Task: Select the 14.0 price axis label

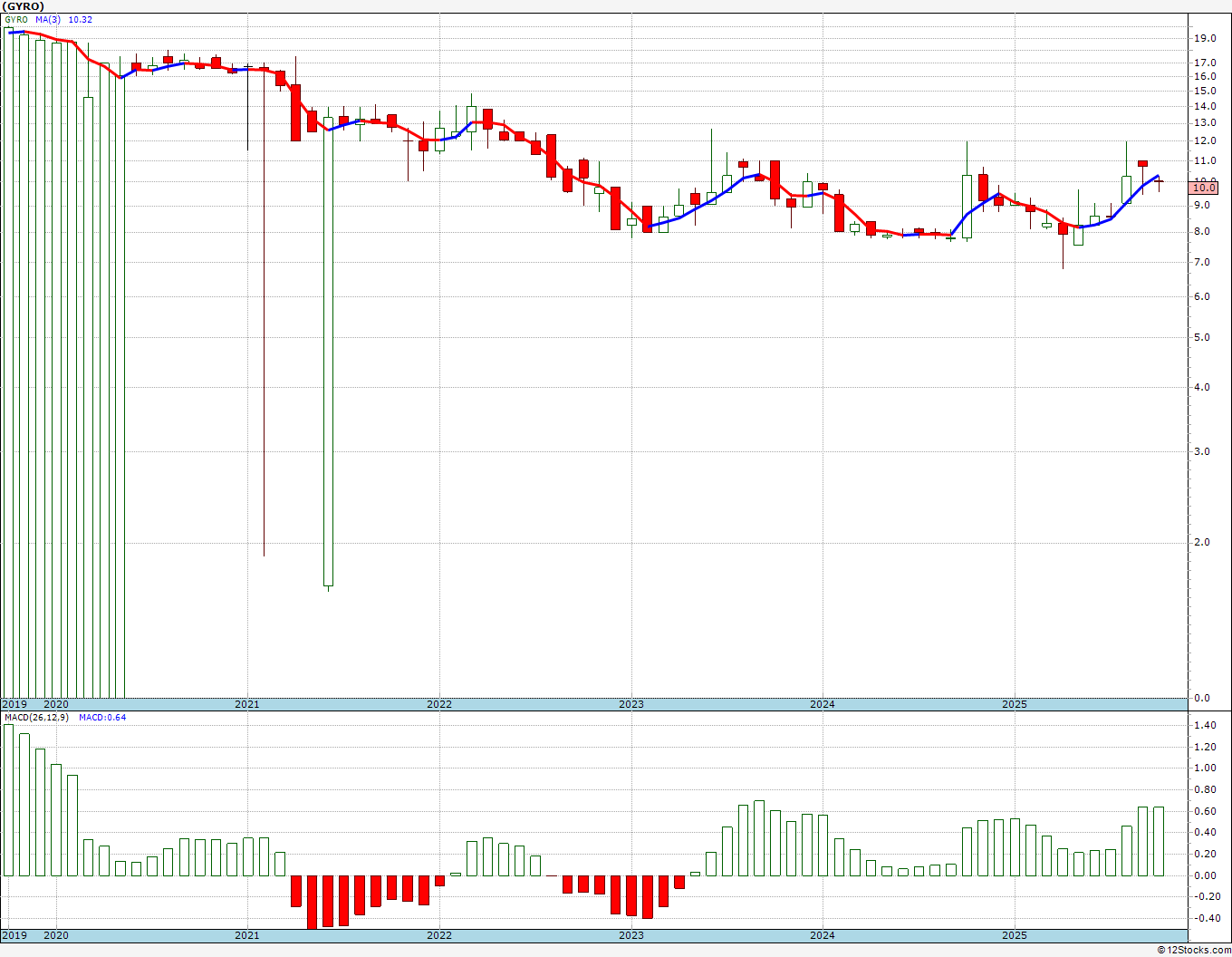Action: tap(1205, 106)
